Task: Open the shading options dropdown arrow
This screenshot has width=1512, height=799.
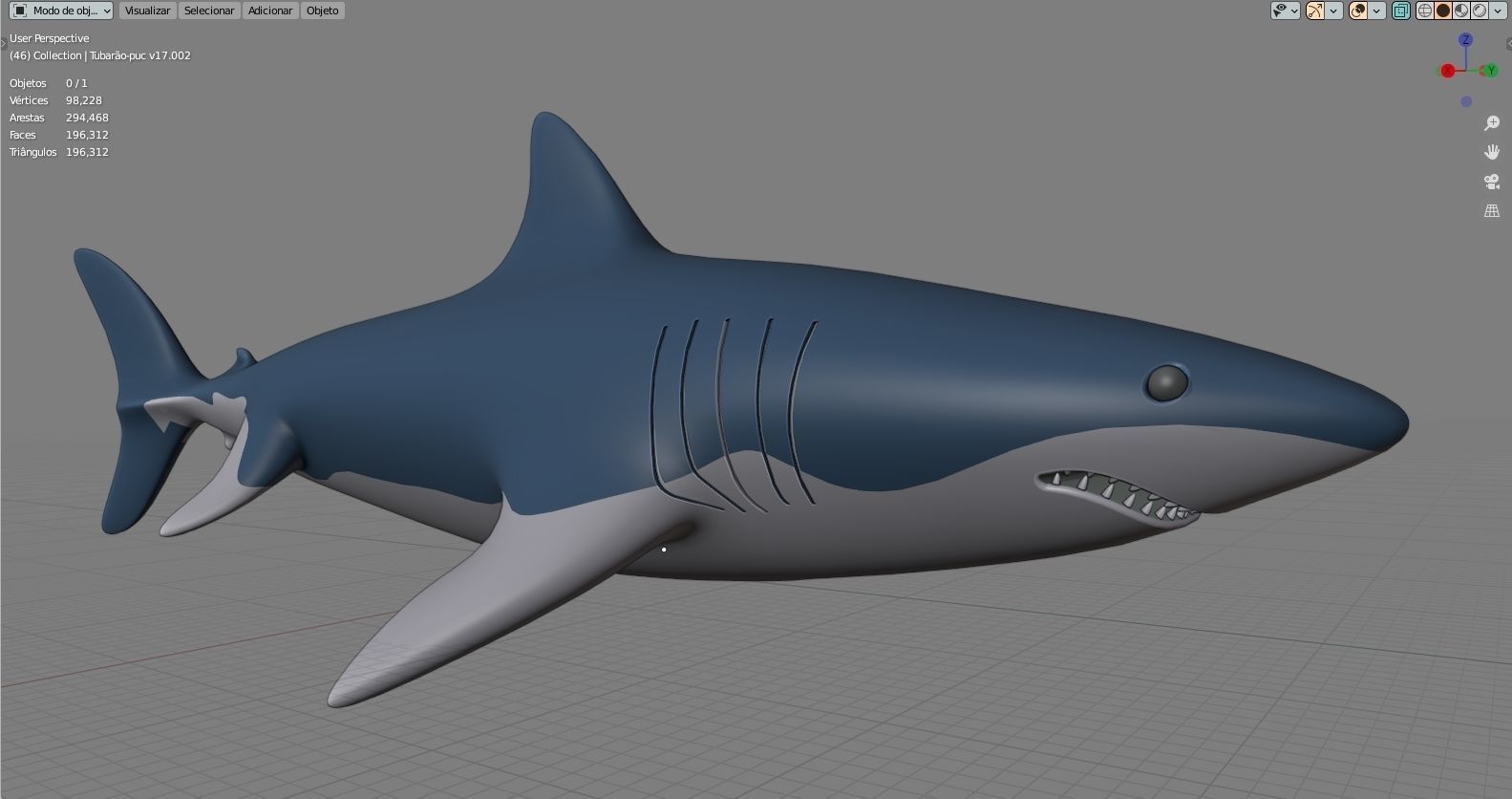Action: (1498, 11)
